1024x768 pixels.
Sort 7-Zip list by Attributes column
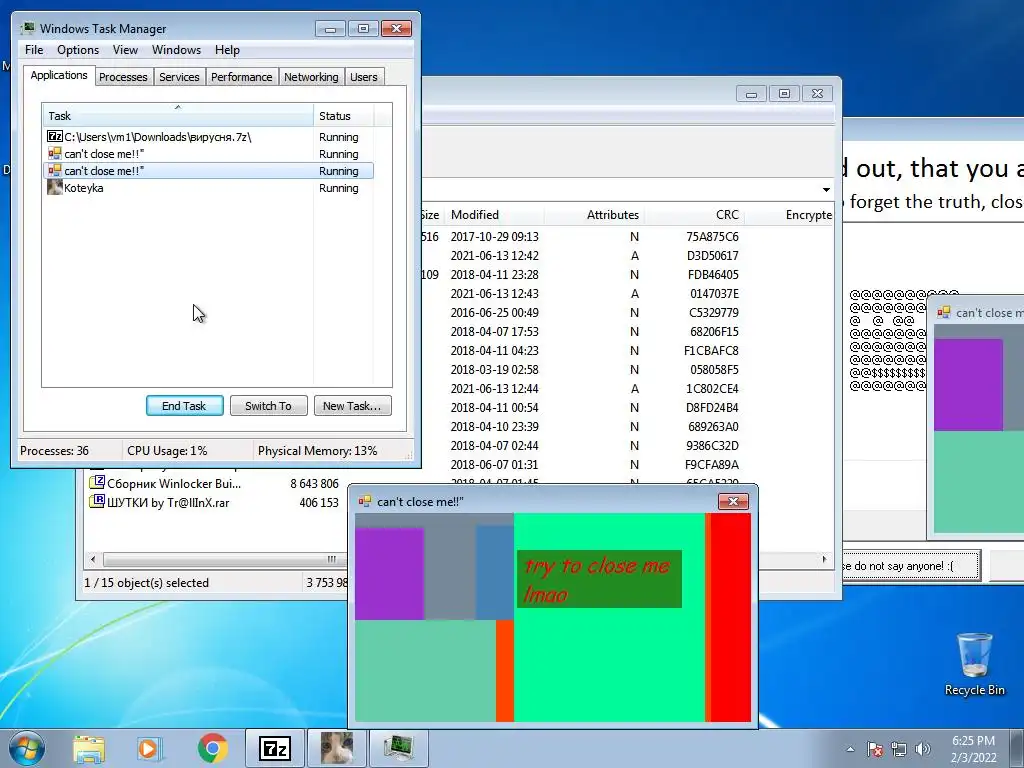tap(594, 215)
